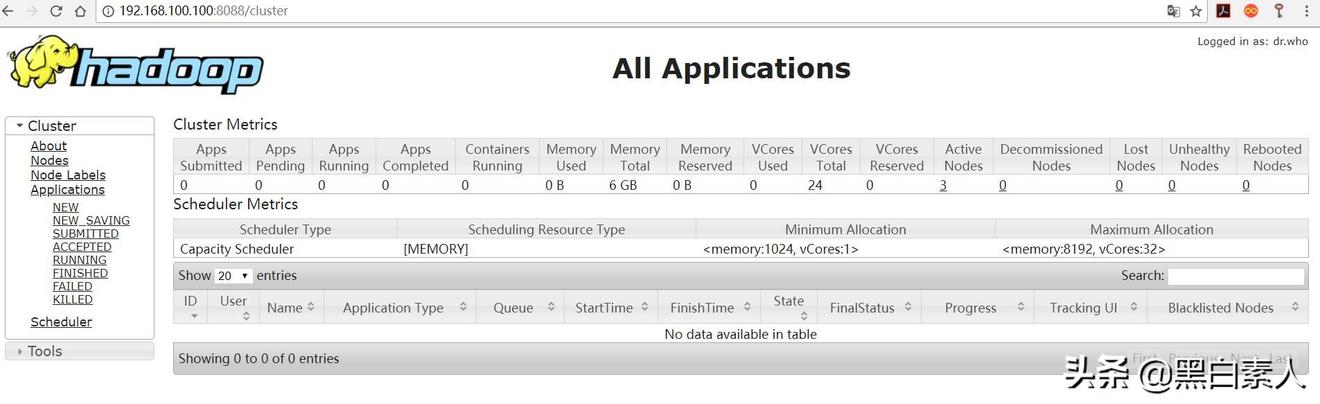
Task: Reload the page with the browser refresh icon
Action: (x=56, y=11)
